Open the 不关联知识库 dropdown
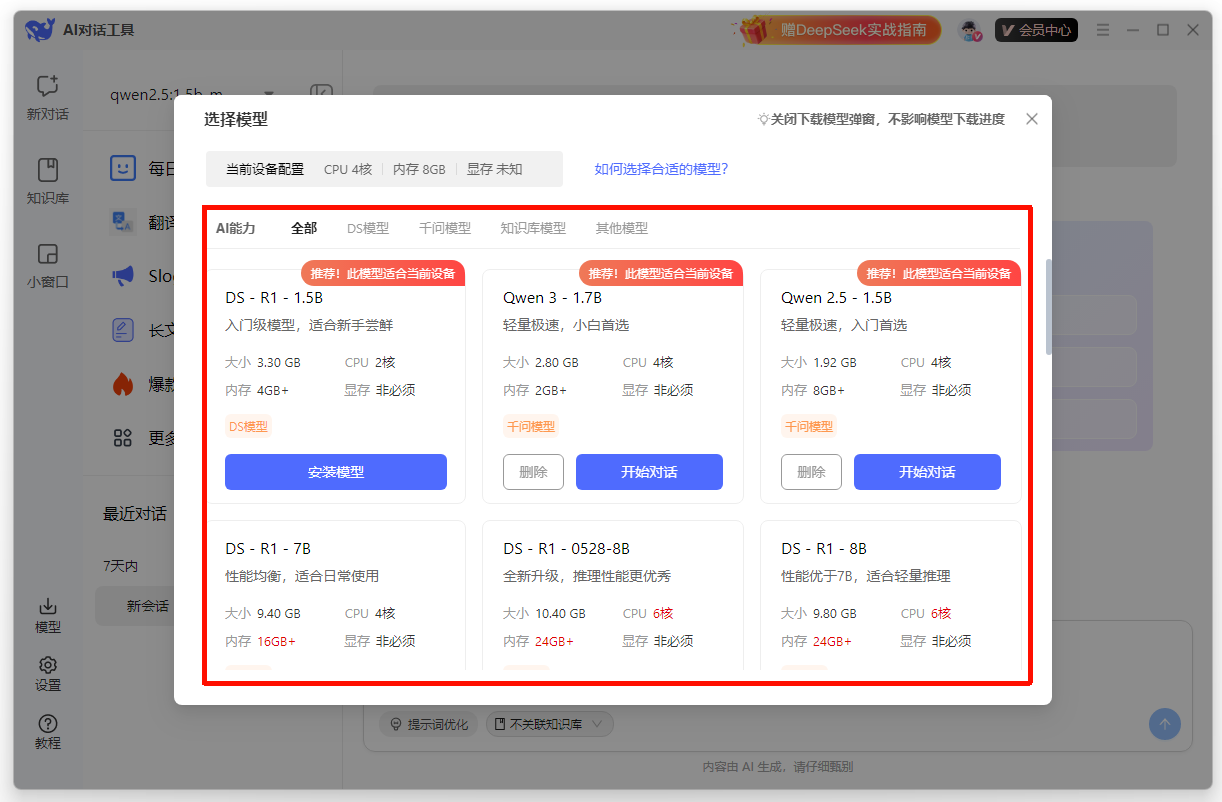Image resolution: width=1222 pixels, height=802 pixels. [549, 723]
